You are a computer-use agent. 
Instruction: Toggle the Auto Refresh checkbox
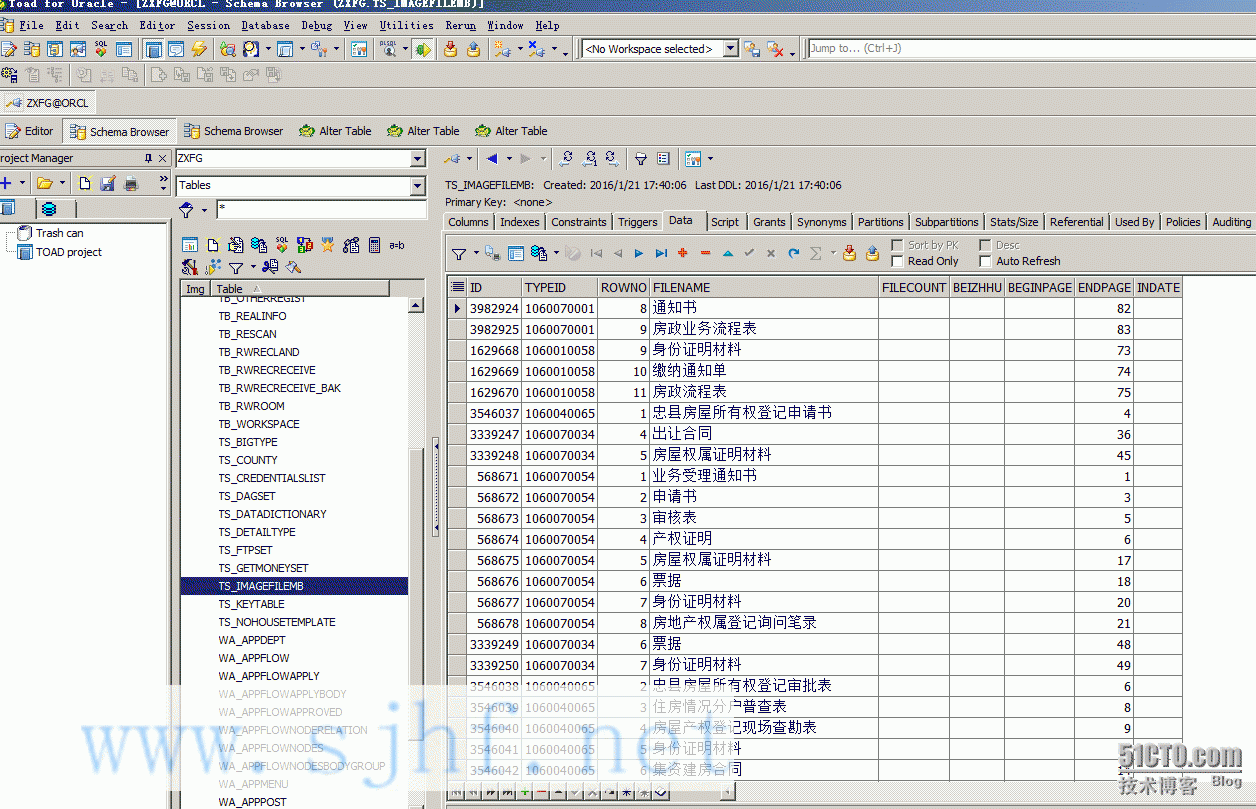click(x=985, y=261)
